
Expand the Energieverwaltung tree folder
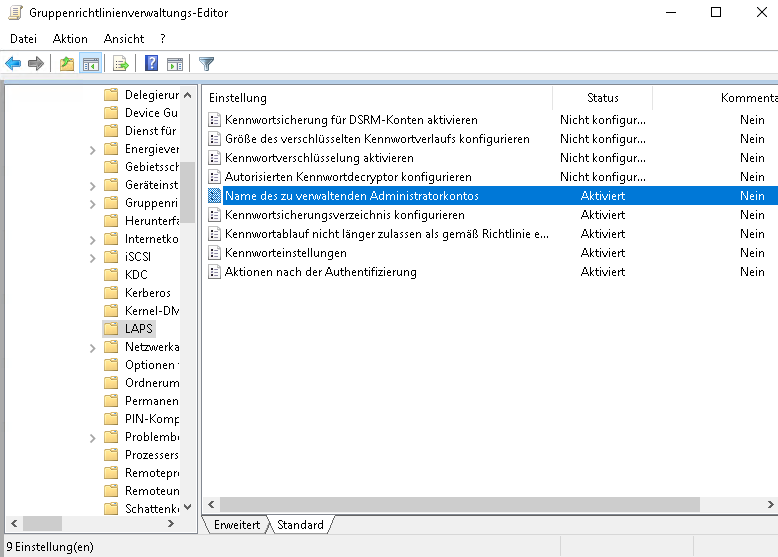point(92,149)
